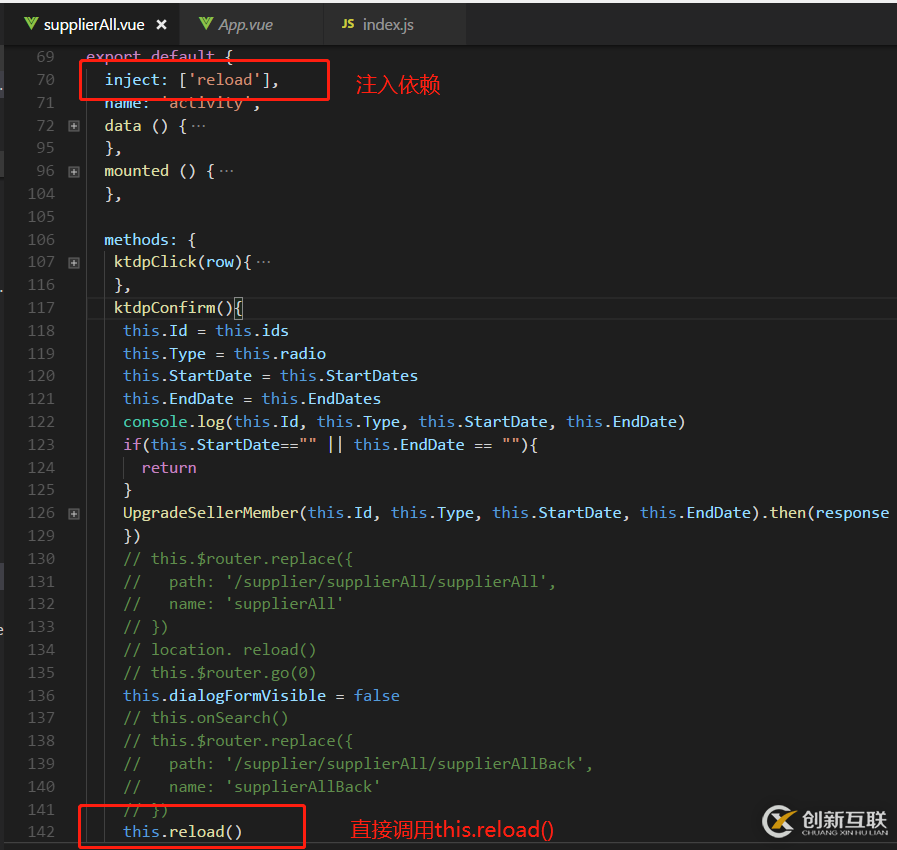The height and width of the screenshot is (850, 897).
Task: Click the JS icon on the index.js tab
Action: [x=348, y=24]
